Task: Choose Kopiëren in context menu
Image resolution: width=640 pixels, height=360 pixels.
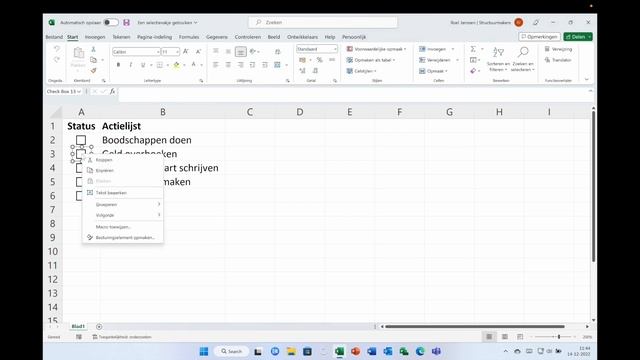Action: [x=122, y=170]
